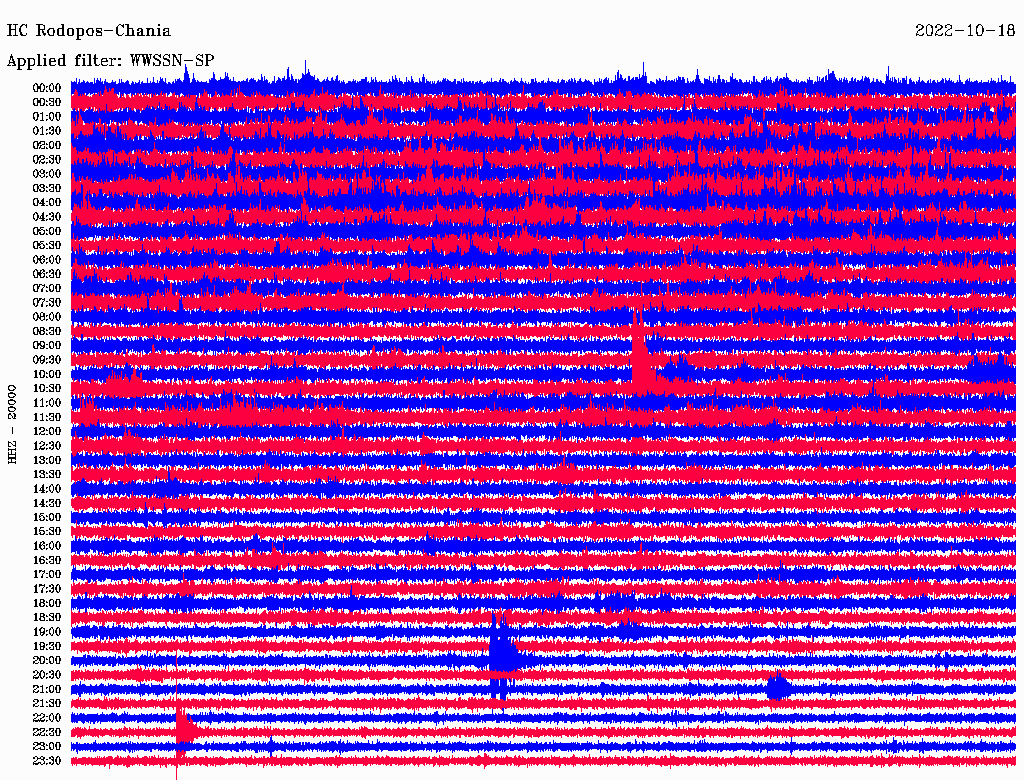
Task: Click the 09:30 time label
Action: (x=47, y=360)
